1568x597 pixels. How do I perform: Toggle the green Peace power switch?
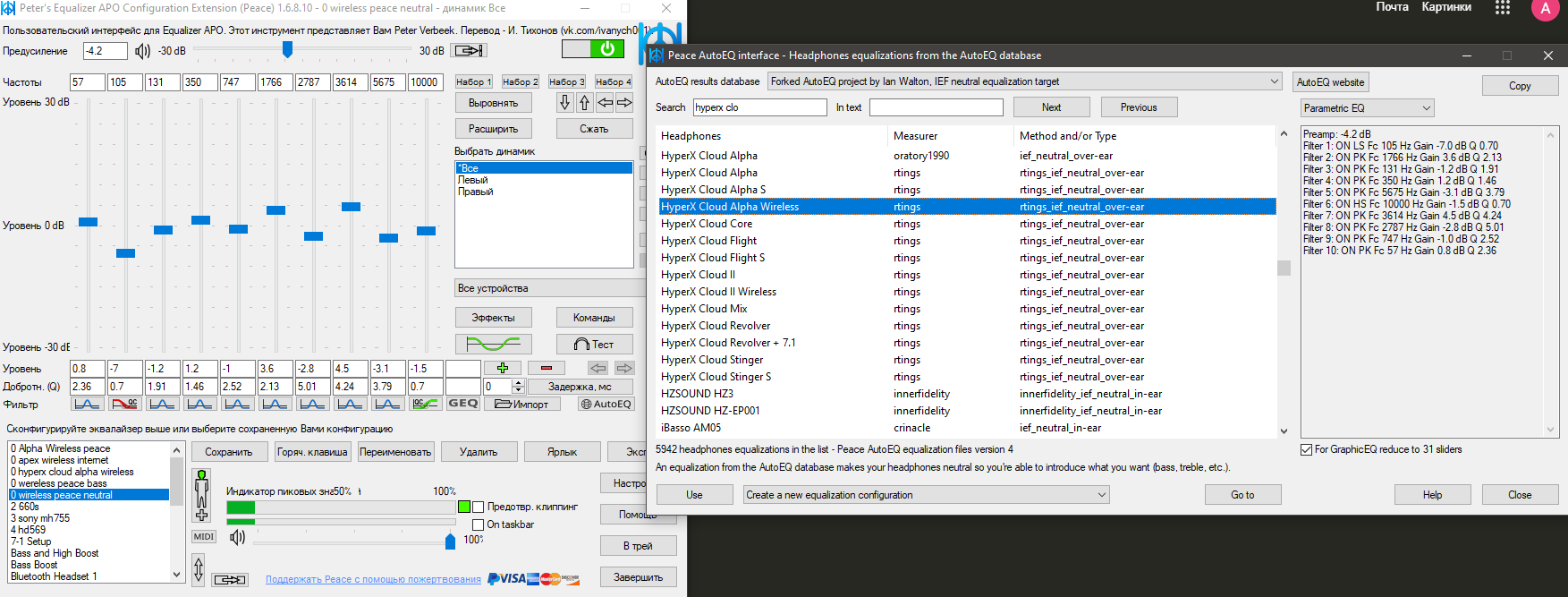pos(593,49)
